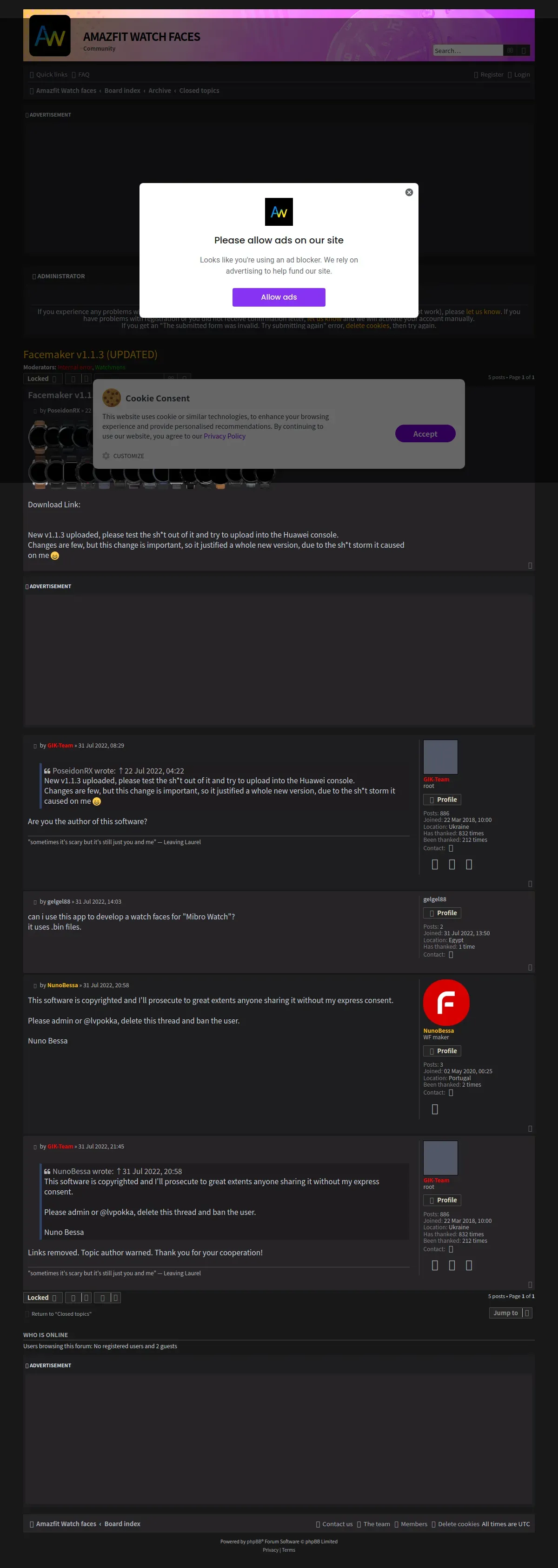Open the Contact us link
The image size is (558, 1568).
tap(334, 1524)
